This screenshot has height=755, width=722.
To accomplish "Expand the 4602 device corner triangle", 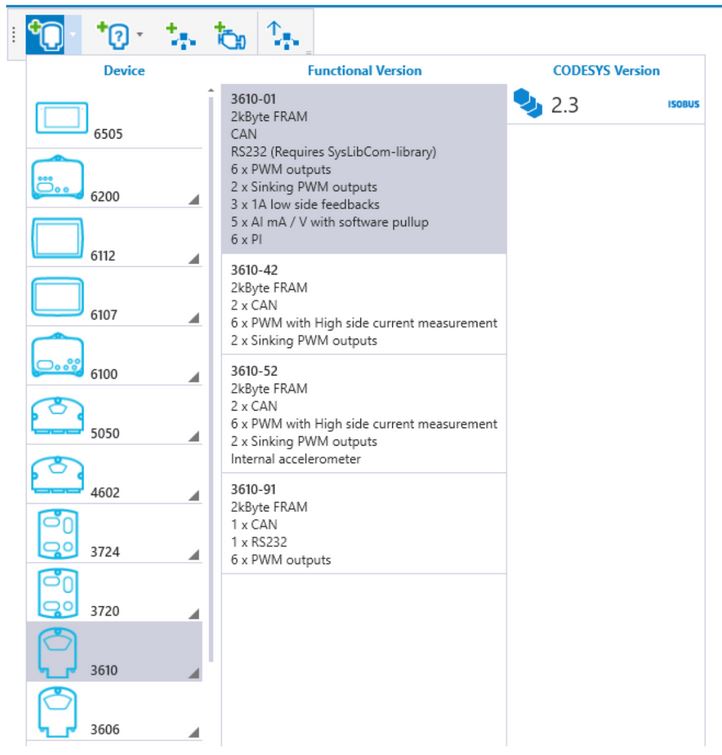I will [193, 493].
